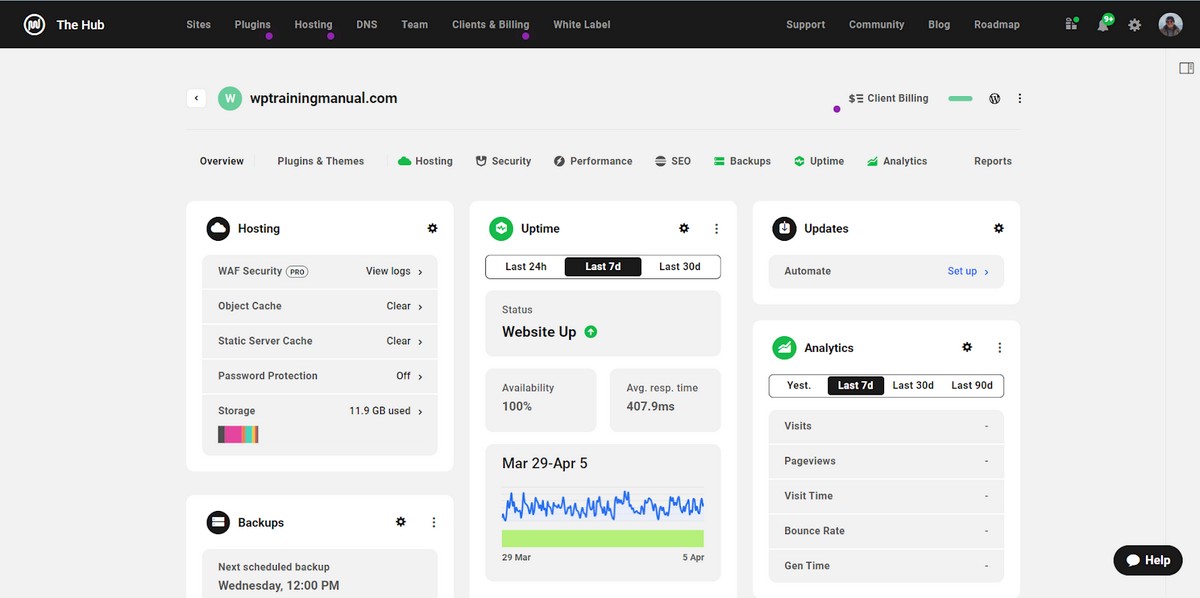Viewport: 1200px width, 598px height.
Task: Switch to Plugins & Themes tab
Action: tap(321, 161)
